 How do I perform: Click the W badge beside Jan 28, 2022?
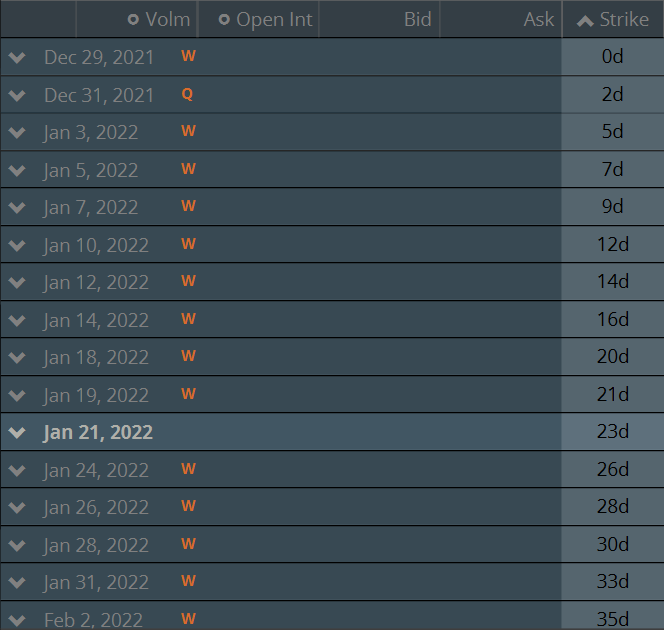188,545
